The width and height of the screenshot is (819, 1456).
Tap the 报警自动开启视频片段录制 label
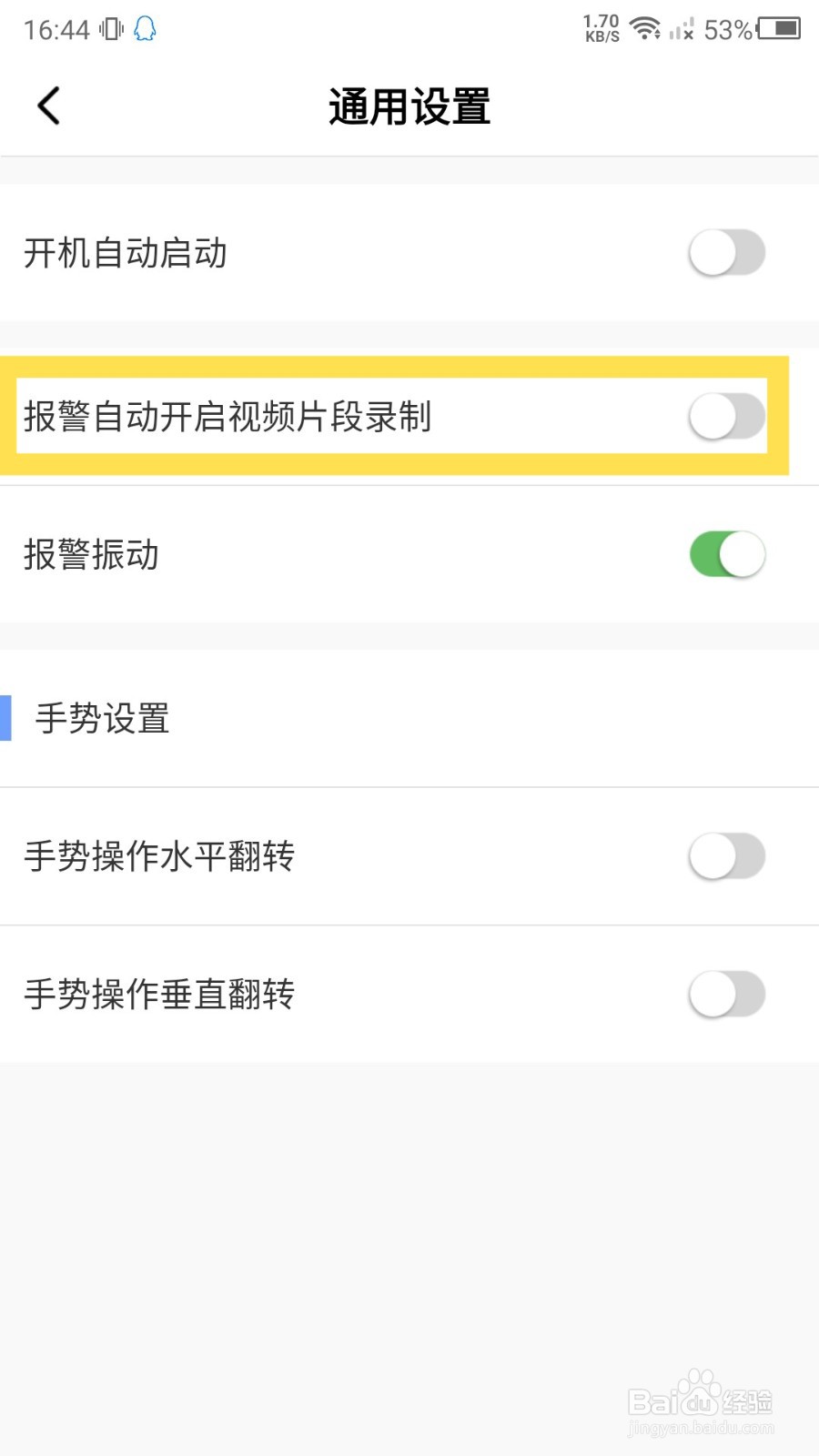tap(227, 417)
